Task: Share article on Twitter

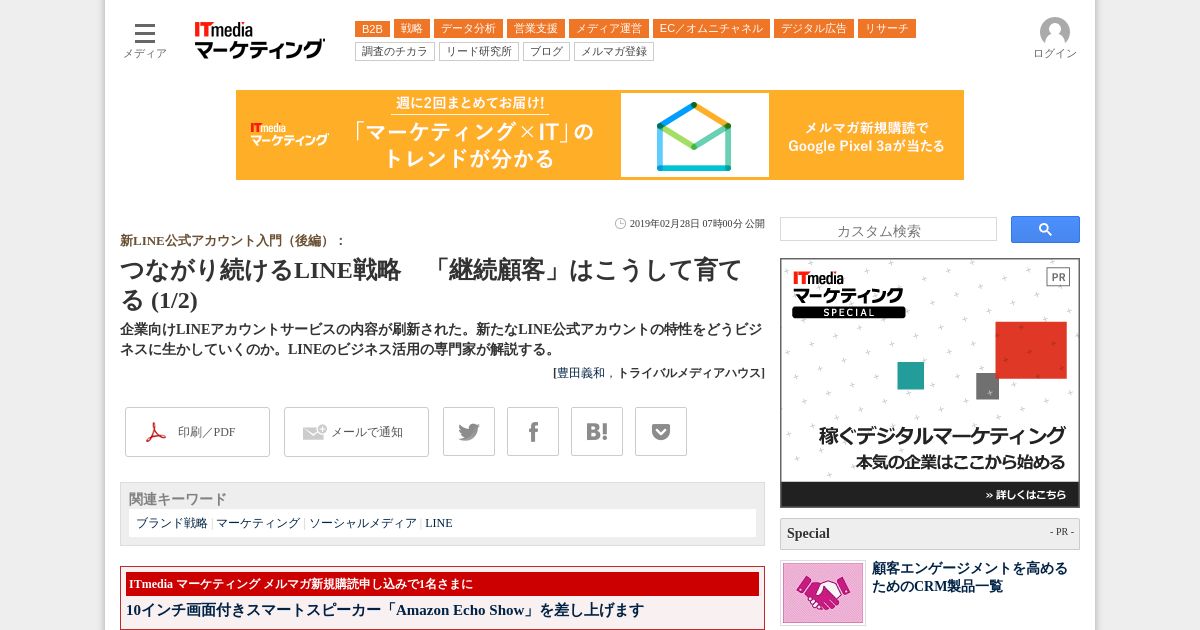Action: click(x=469, y=432)
